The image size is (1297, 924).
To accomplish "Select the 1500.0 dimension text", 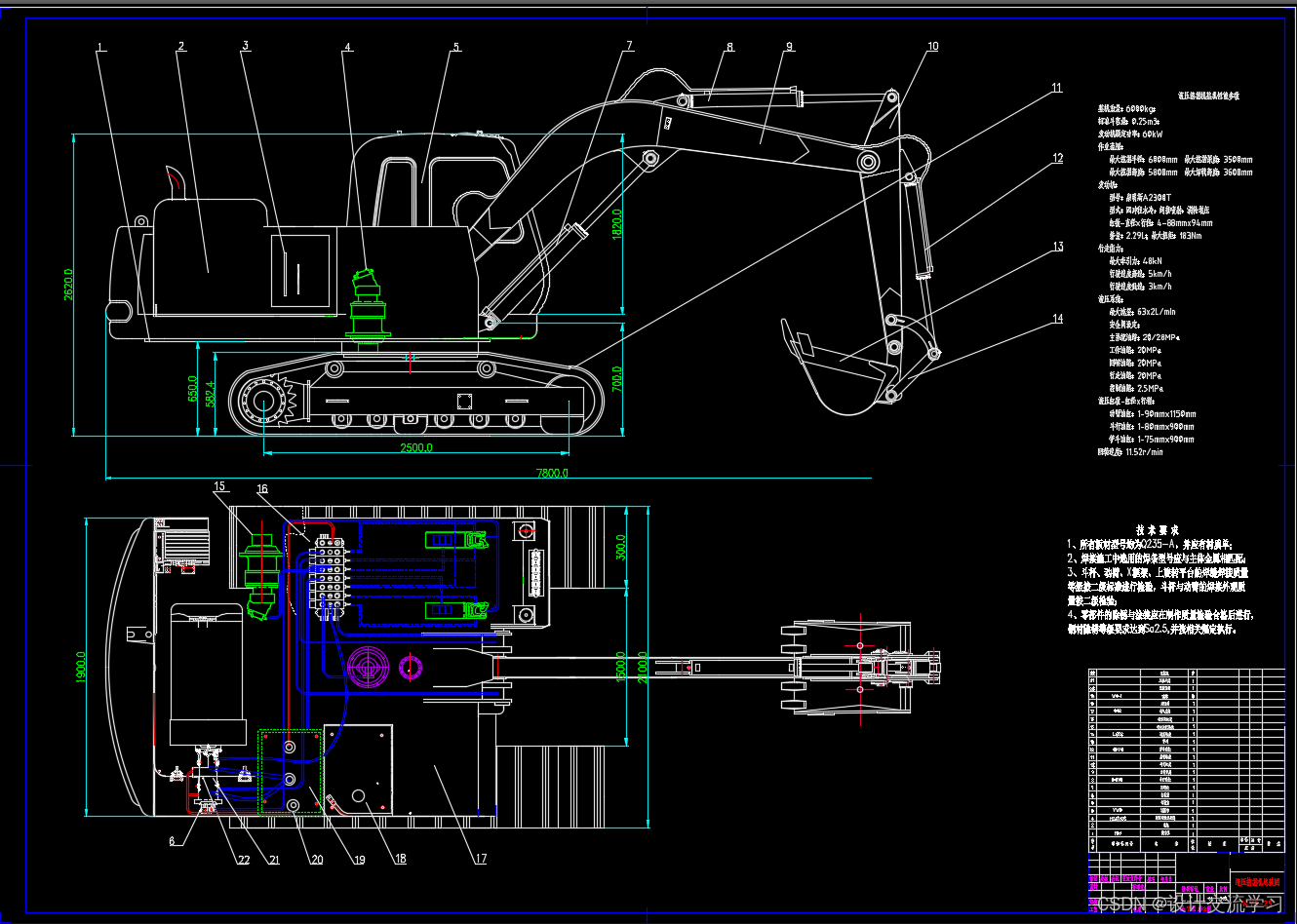I will 621,667.
